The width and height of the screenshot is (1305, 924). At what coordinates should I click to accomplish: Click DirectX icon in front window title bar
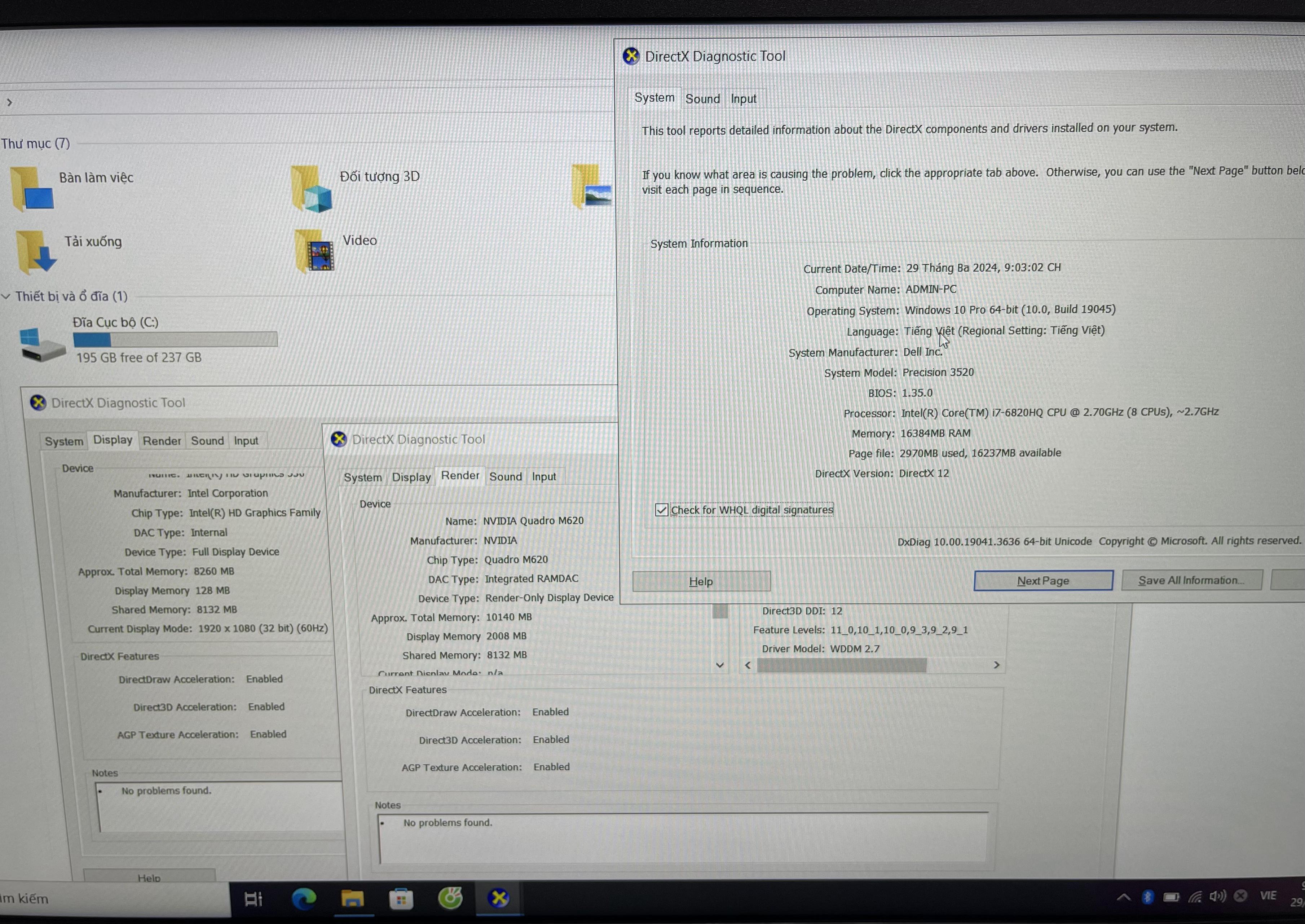click(631, 56)
